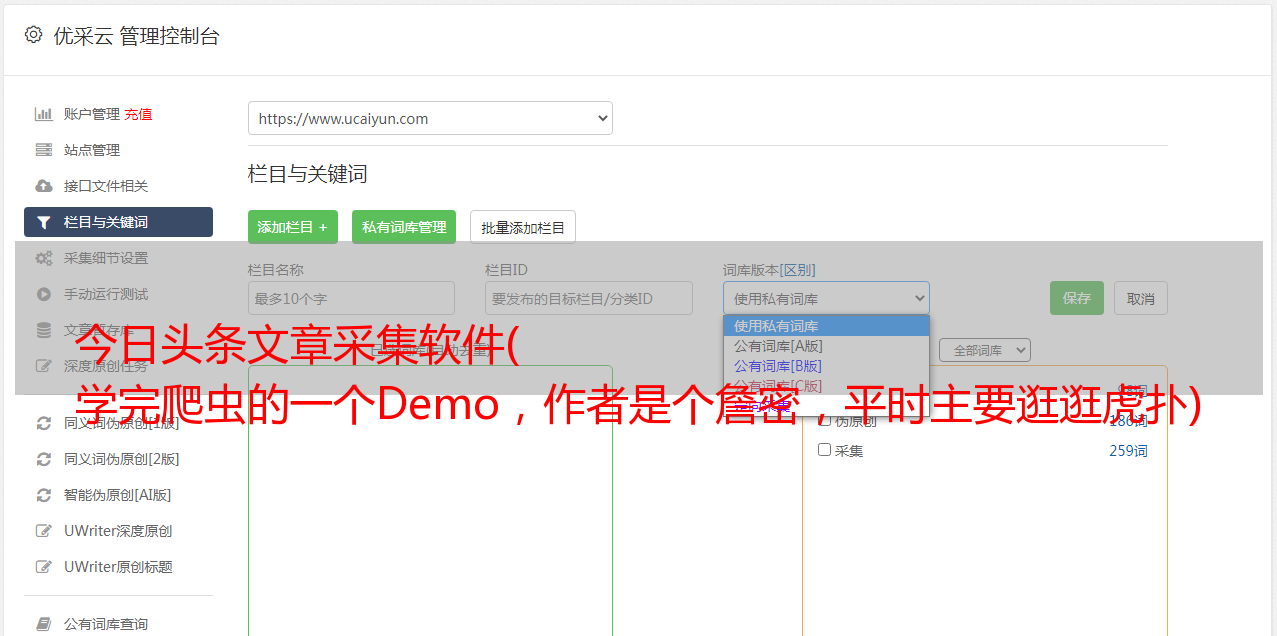This screenshot has width=1277, height=636.
Task: Open the site selector showing https://www.ucaiyun.com
Action: click(x=430, y=118)
